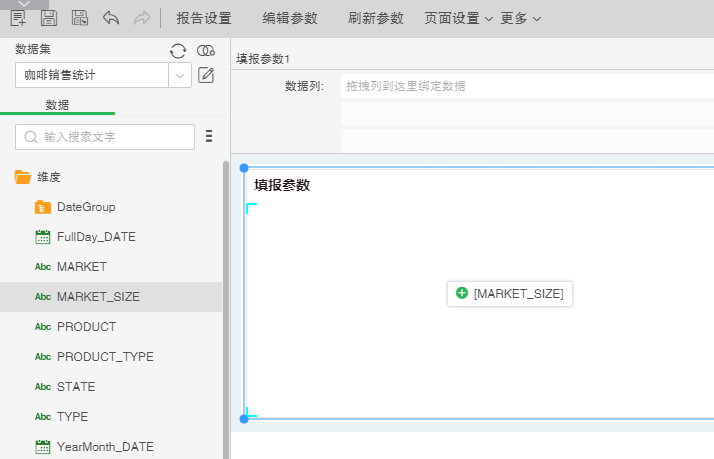Click the save-as icon in toolbar
This screenshot has width=714, height=459.
click(x=80, y=19)
